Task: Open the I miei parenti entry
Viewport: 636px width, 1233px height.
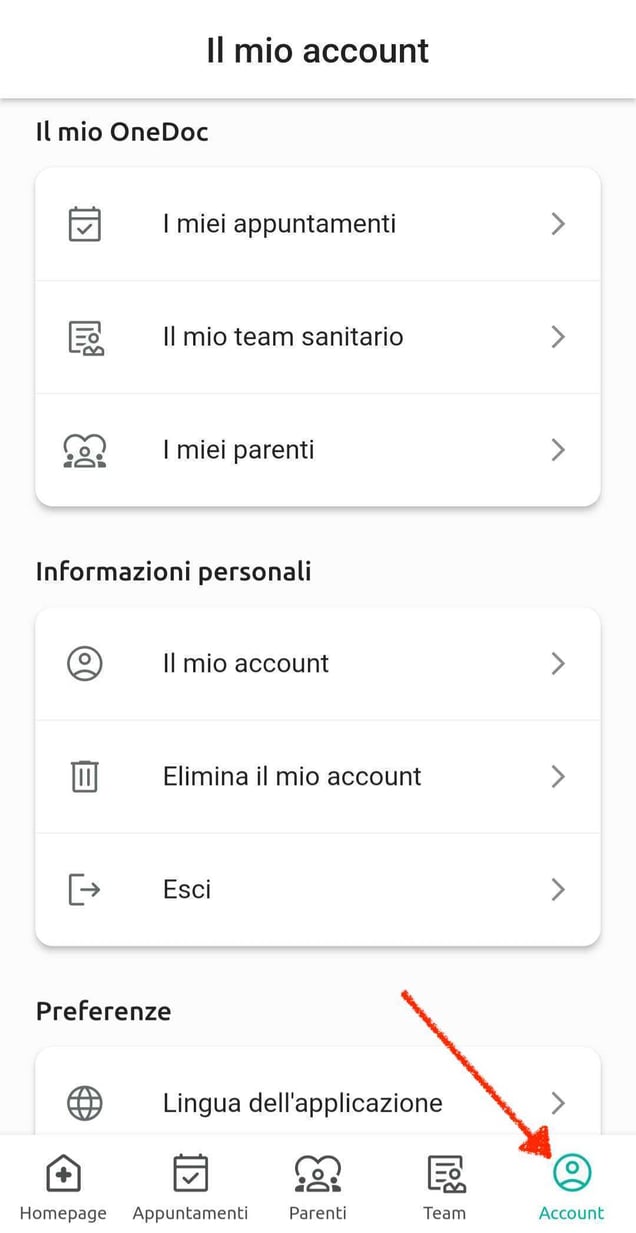Action: coord(238,450)
